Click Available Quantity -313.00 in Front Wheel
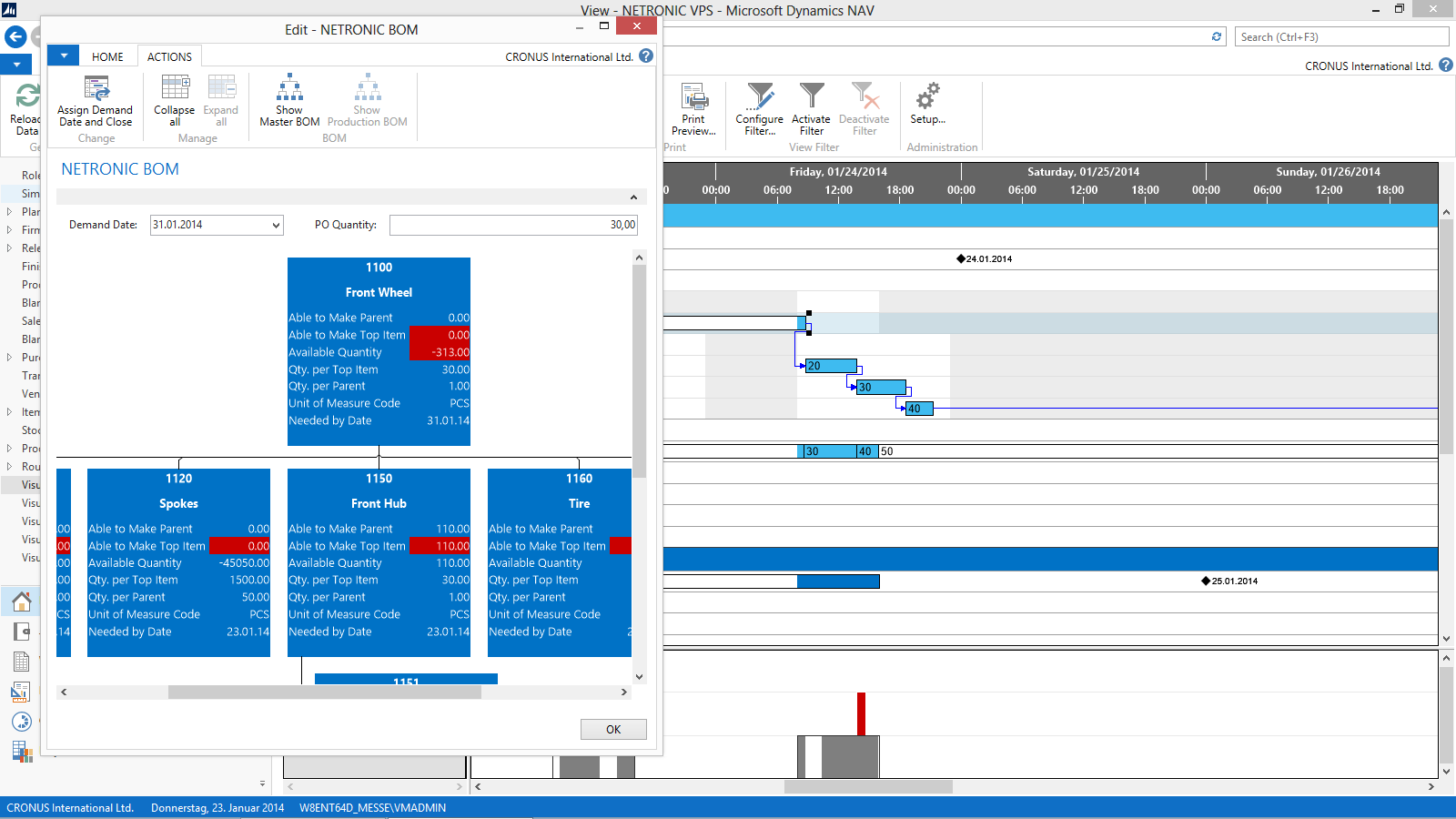The image size is (1456, 819). [x=440, y=352]
